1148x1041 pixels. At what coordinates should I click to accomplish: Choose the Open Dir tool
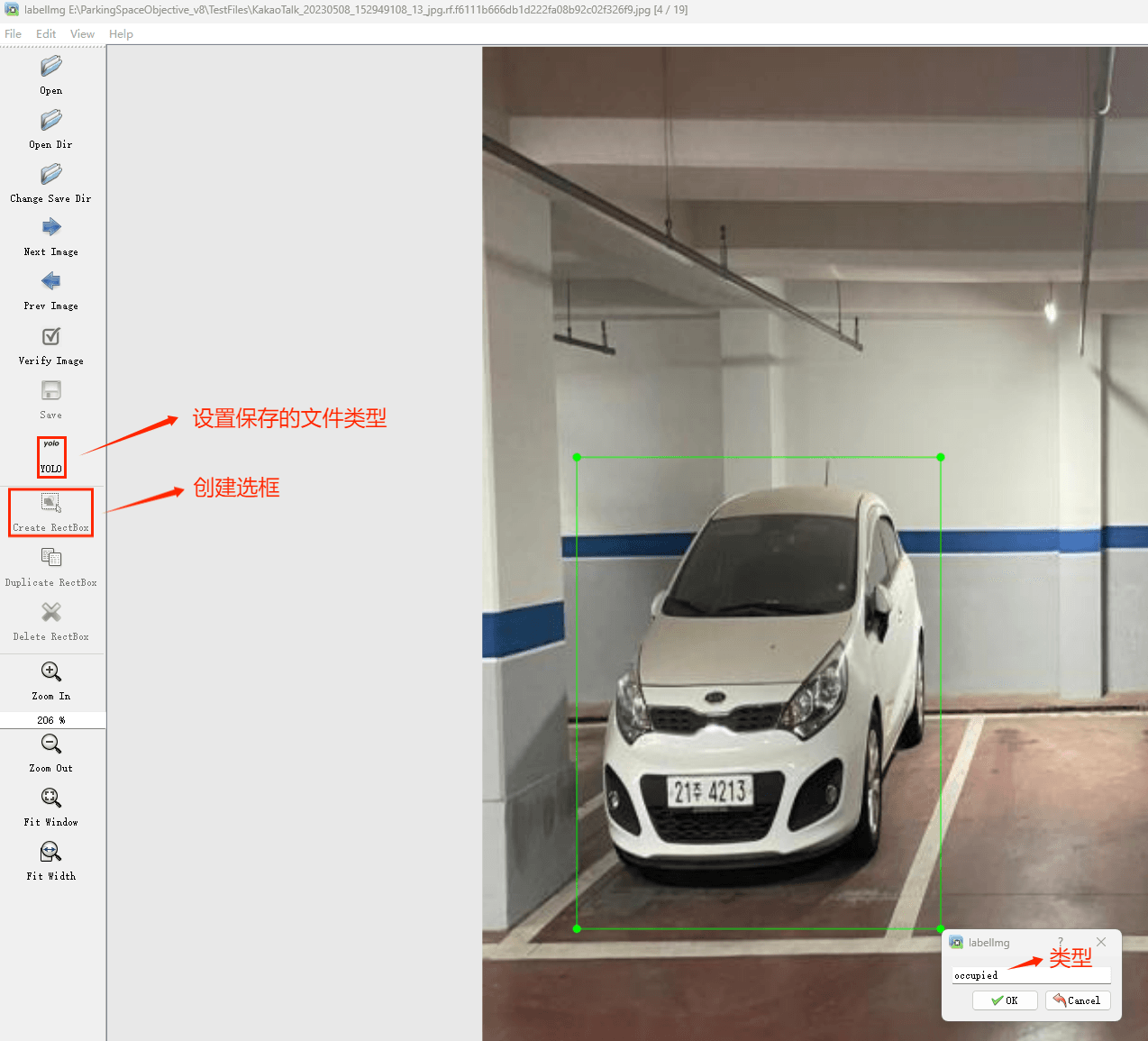pos(51,130)
